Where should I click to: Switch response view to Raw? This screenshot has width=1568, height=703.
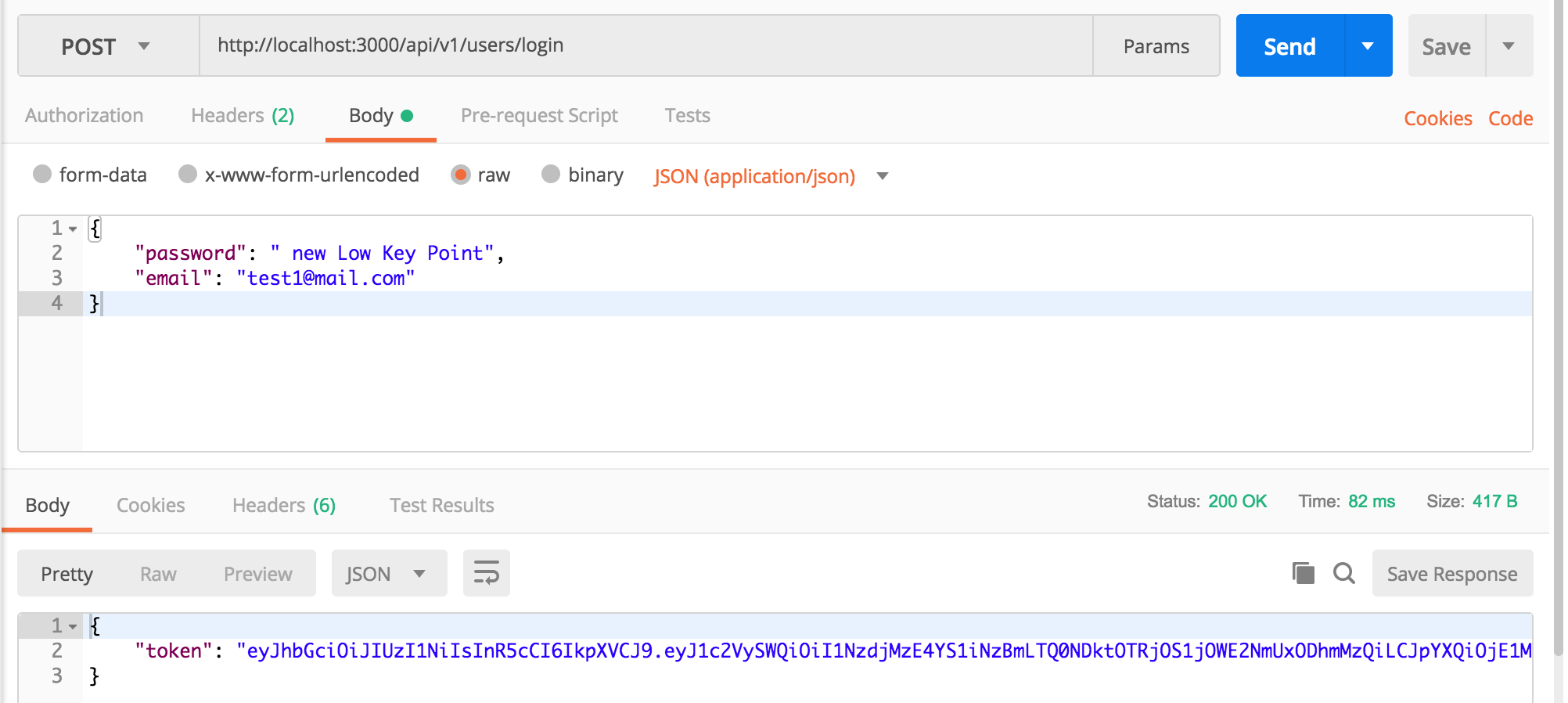click(158, 574)
